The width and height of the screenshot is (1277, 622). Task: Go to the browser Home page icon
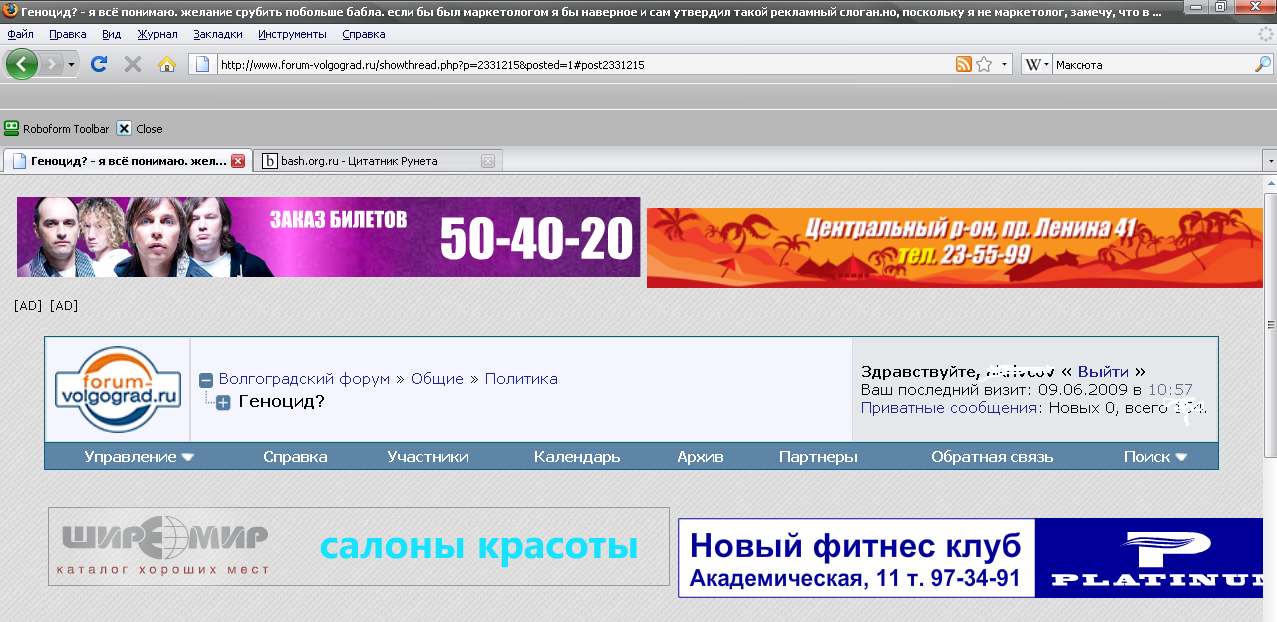pos(166,64)
